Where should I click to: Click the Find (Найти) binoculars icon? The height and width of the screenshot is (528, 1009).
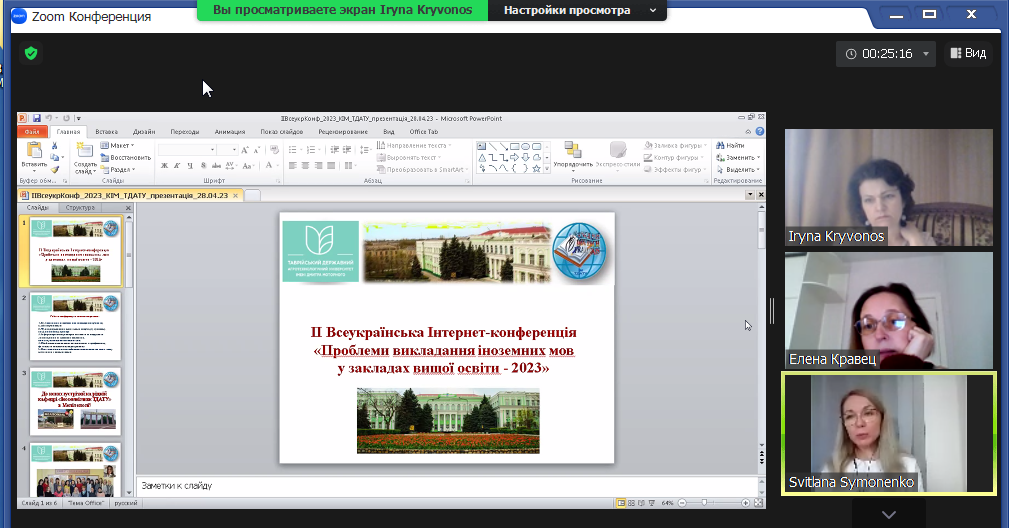[x=720, y=146]
